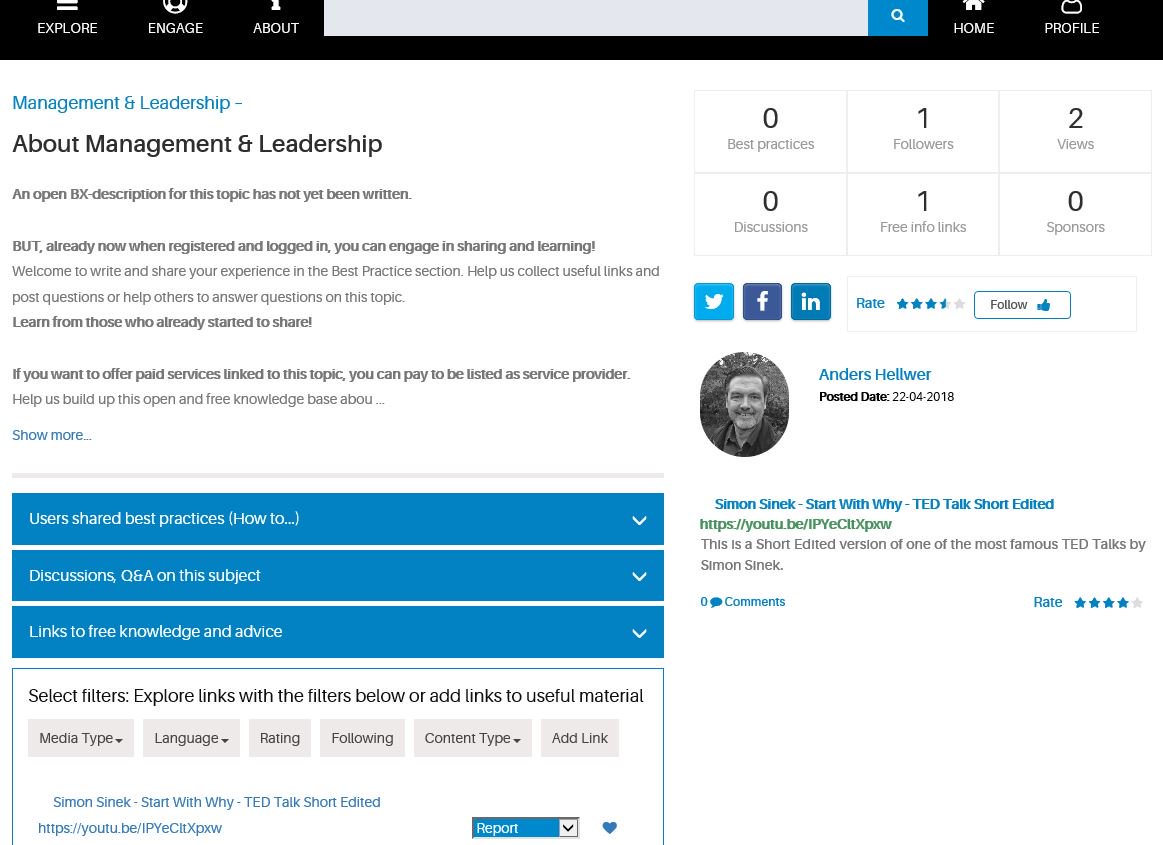Expand Users shared best practices section
Image resolution: width=1163 pixels, height=845 pixels.
pyautogui.click(x=337, y=519)
